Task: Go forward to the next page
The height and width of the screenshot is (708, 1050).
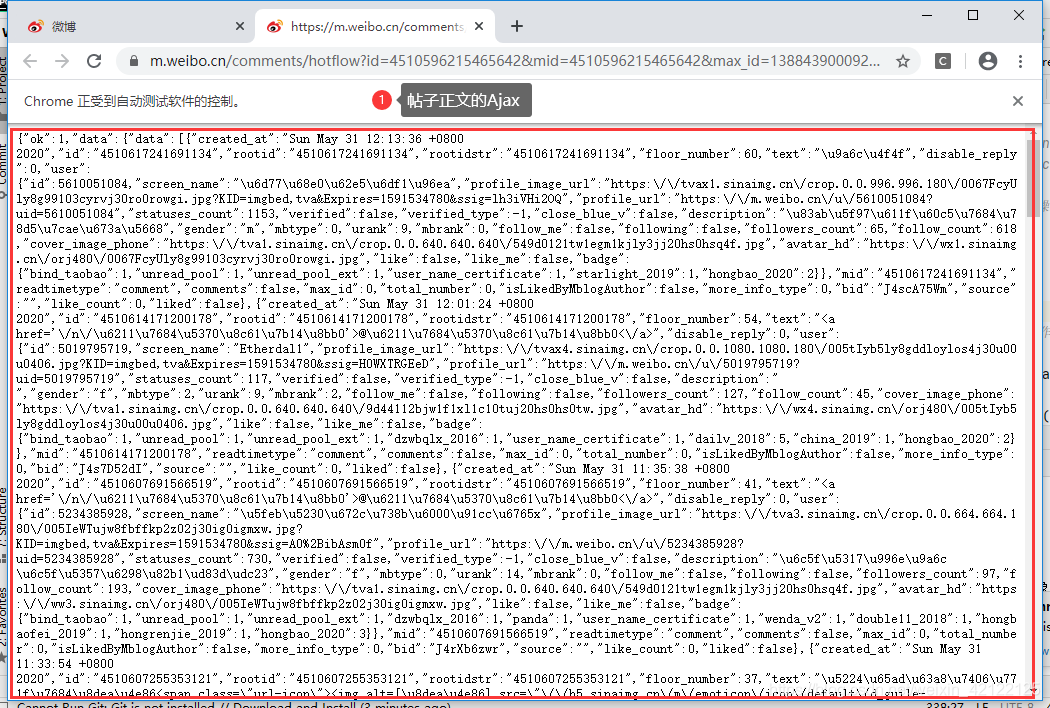Action: pyautogui.click(x=62, y=61)
